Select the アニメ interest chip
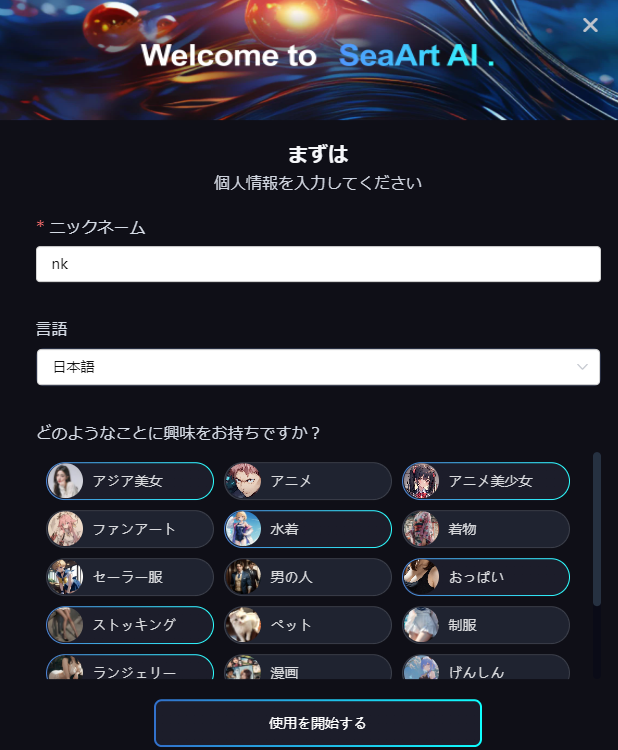Viewport: 618px width, 750px height. pyautogui.click(x=308, y=481)
